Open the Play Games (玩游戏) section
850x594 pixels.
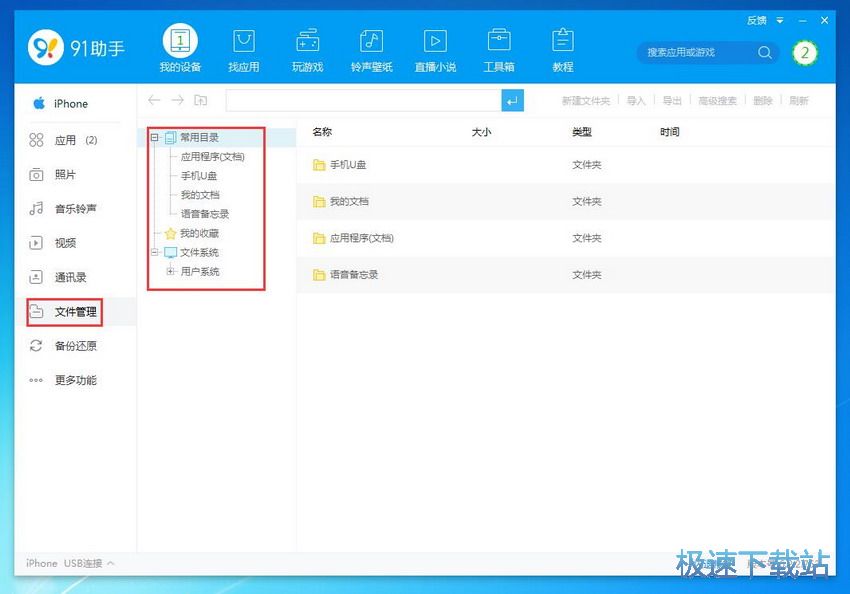307,50
